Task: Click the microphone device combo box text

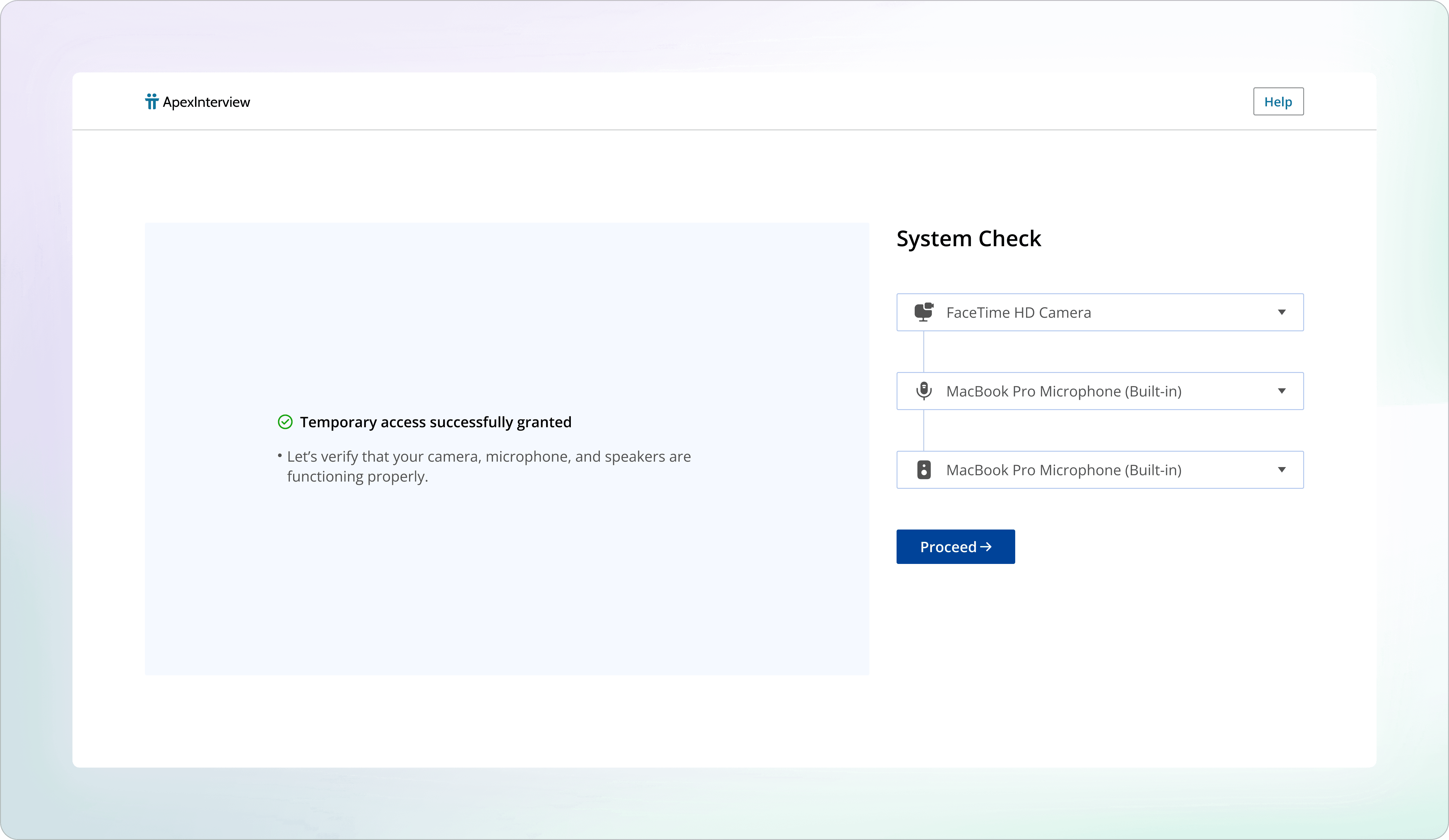Action: (1064, 391)
